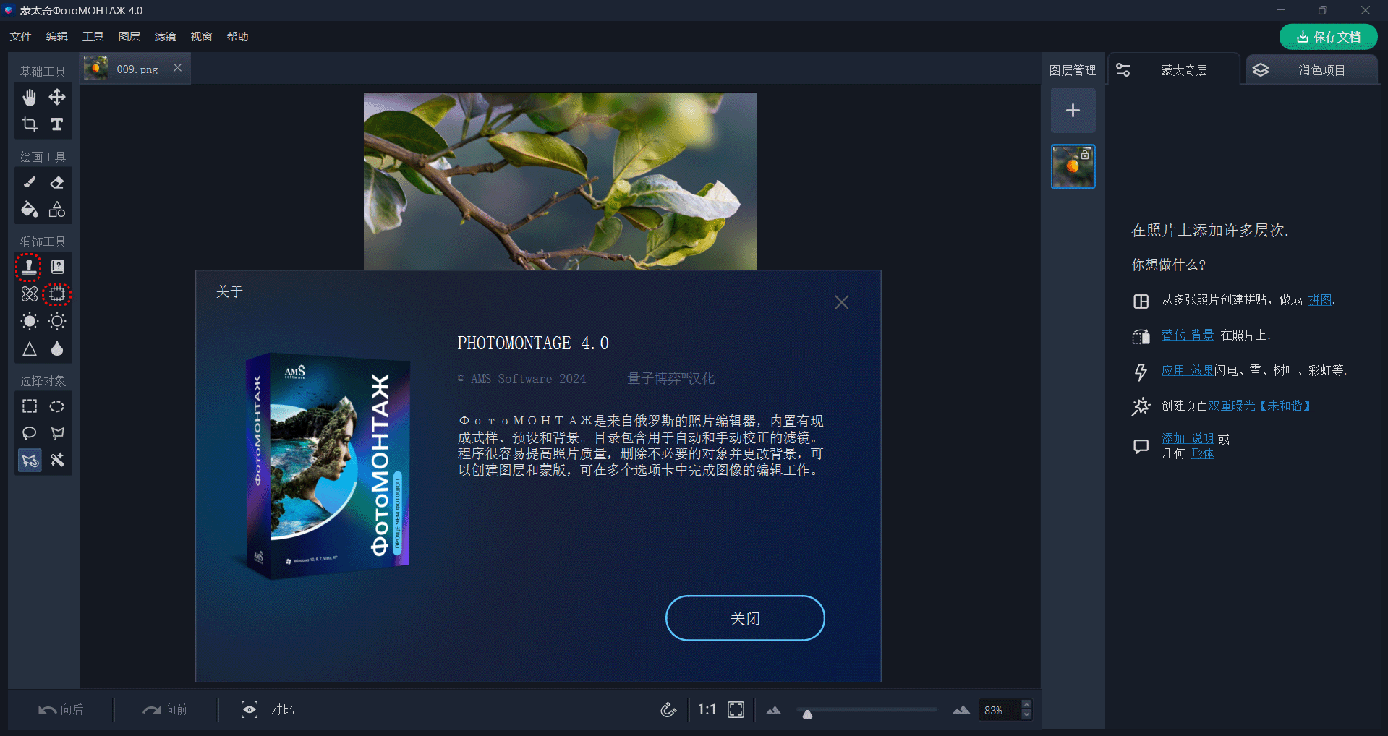Open the 视窗 View menu
This screenshot has width=1388, height=736.
coord(201,37)
